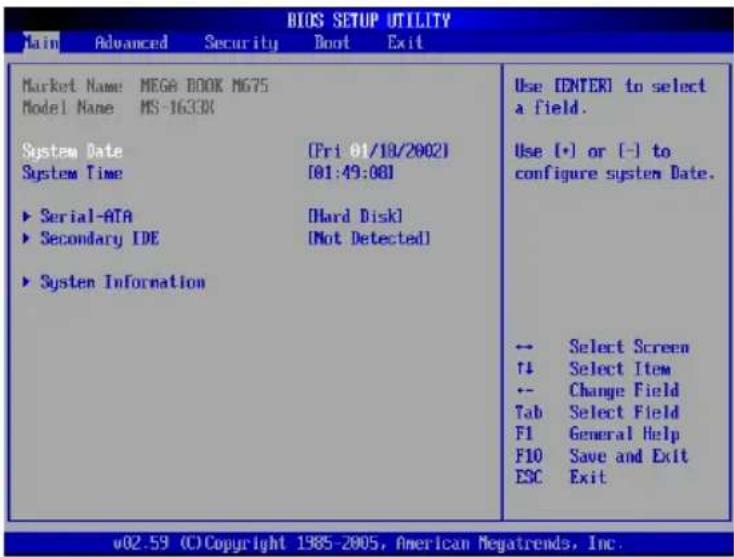Click the system time value field
Viewport: 734px width, 557px height.
pyautogui.click(x=351, y=173)
